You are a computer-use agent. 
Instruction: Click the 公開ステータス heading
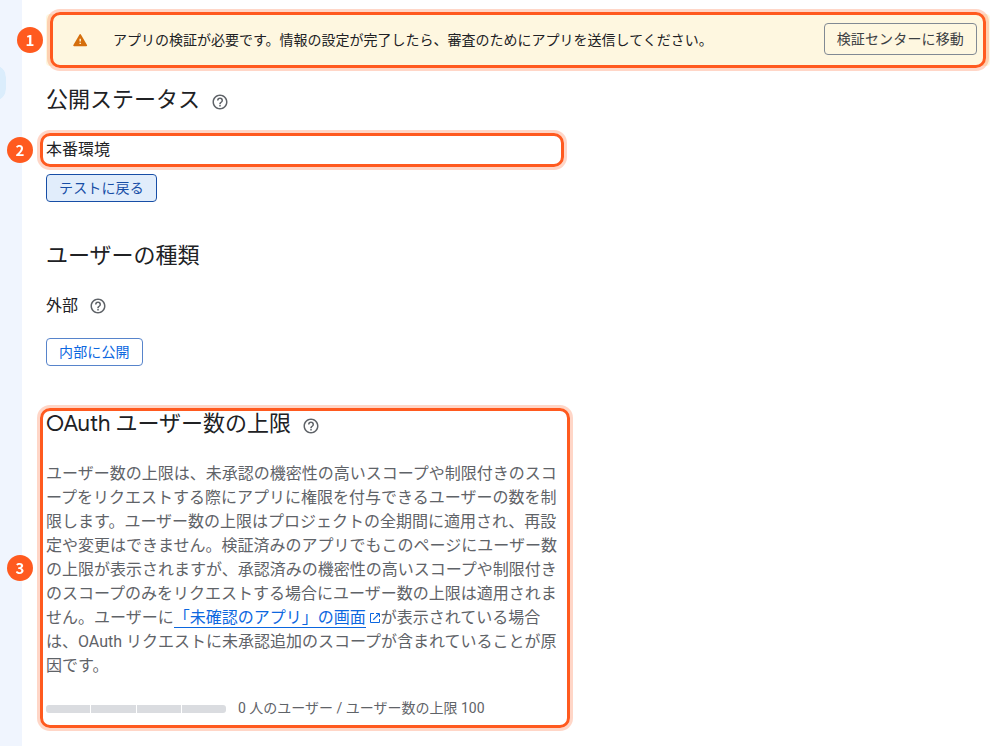122,99
